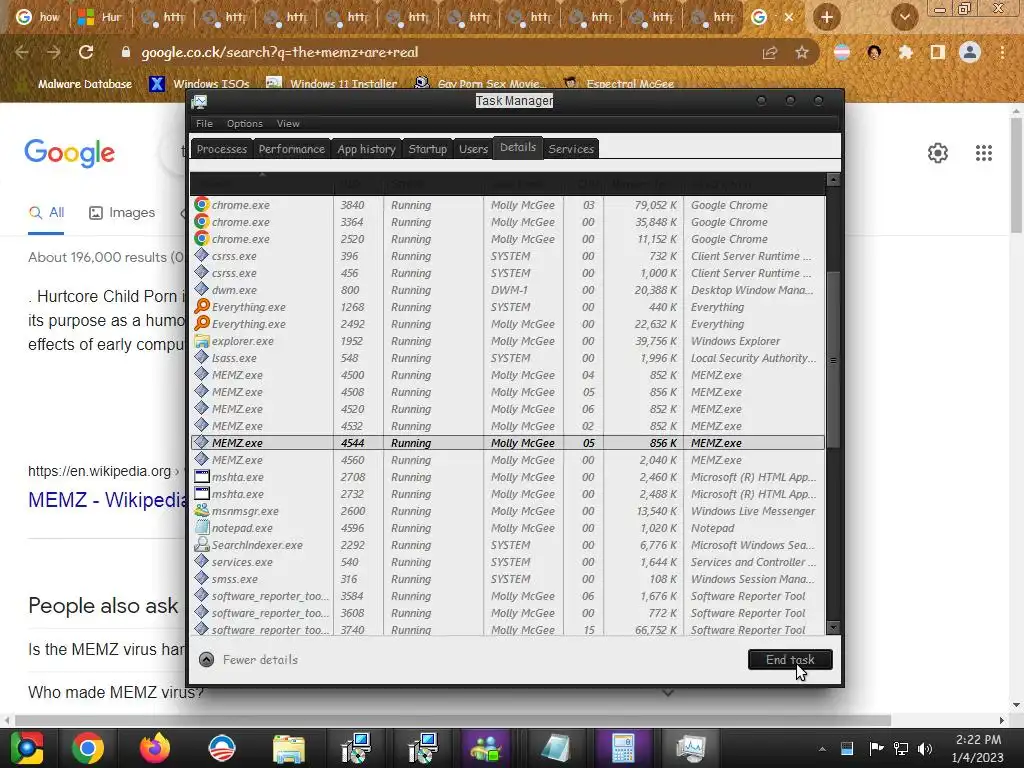Select lsass.exe process row
Screen dimensions: 1024x768
[508, 358]
